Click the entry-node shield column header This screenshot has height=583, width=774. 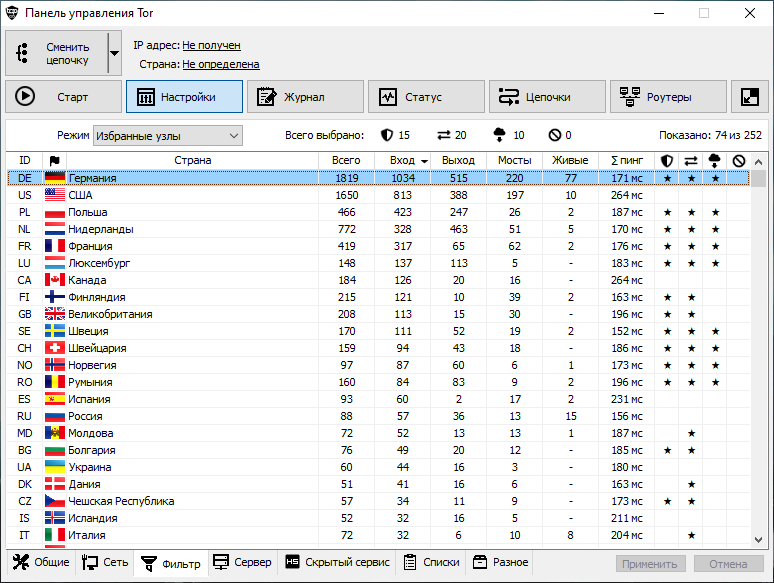pos(667,160)
